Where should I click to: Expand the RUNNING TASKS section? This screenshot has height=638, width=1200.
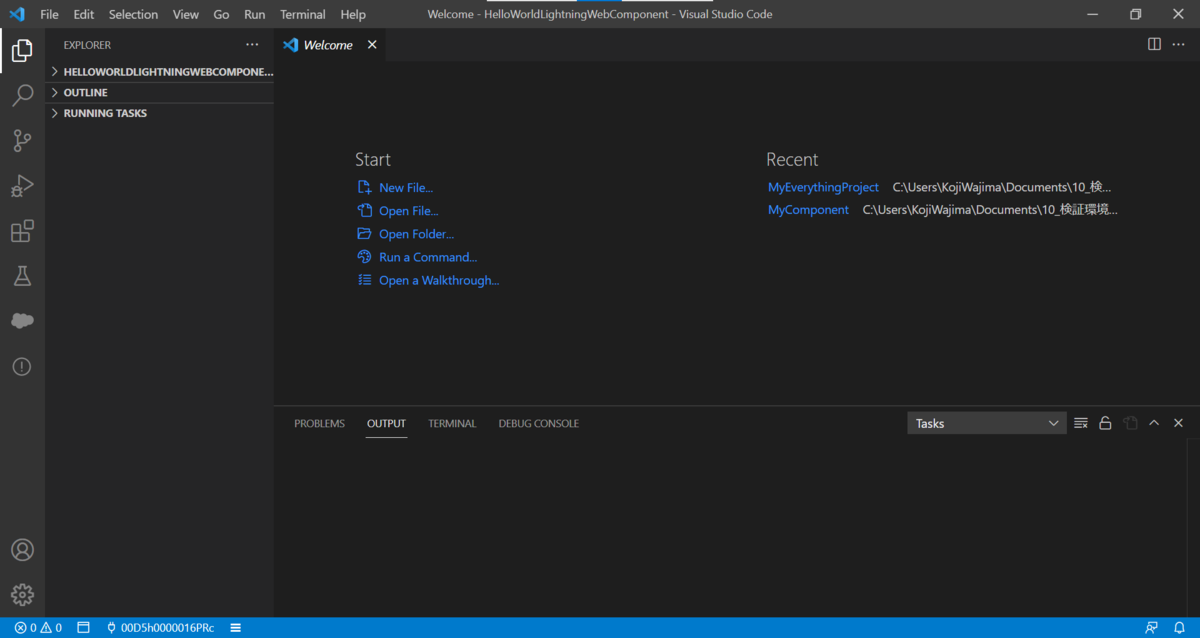(x=162, y=113)
